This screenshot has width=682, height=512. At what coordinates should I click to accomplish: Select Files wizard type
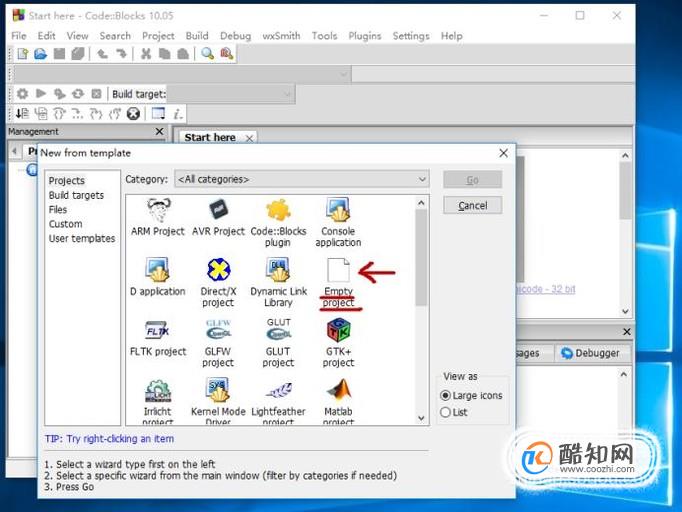58,210
